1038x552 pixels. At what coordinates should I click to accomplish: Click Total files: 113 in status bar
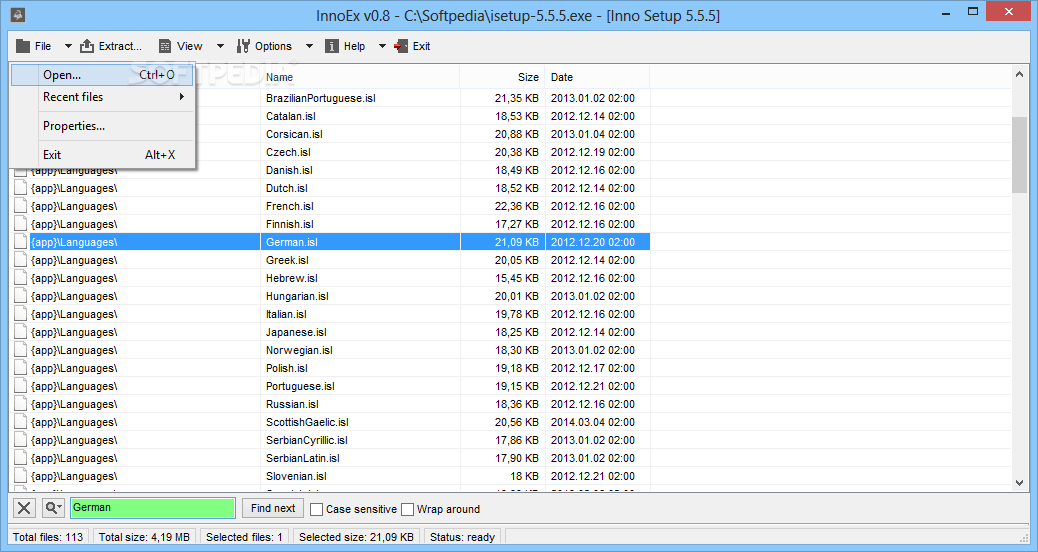[x=48, y=537]
